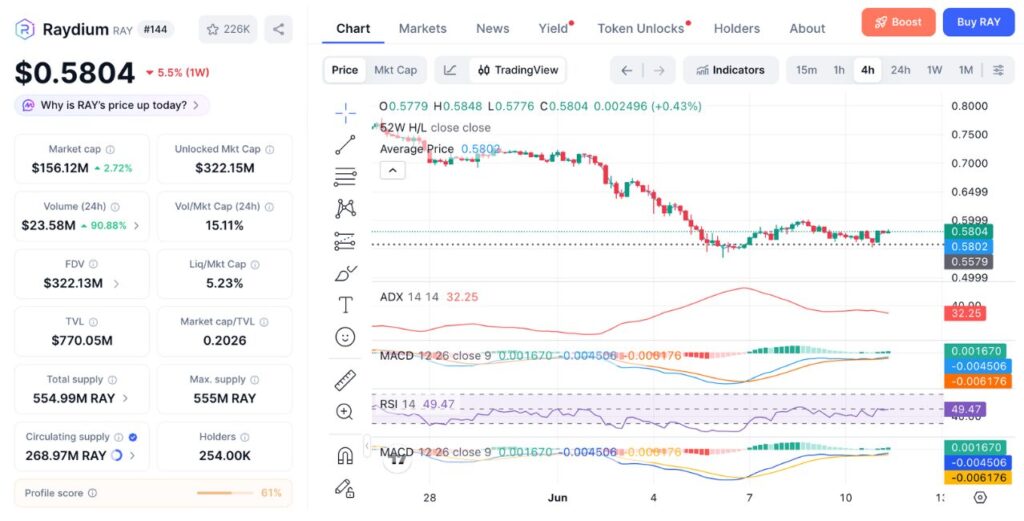Show Holders info tooltip icon

click(245, 437)
